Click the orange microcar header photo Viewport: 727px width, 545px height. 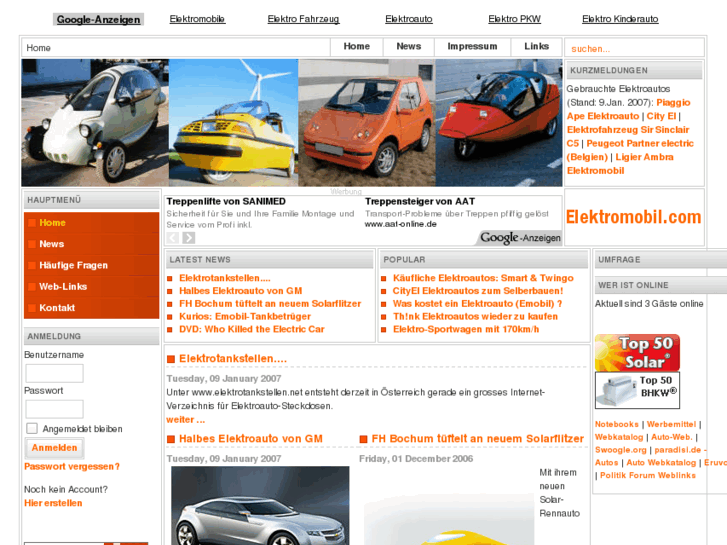(x=367, y=123)
